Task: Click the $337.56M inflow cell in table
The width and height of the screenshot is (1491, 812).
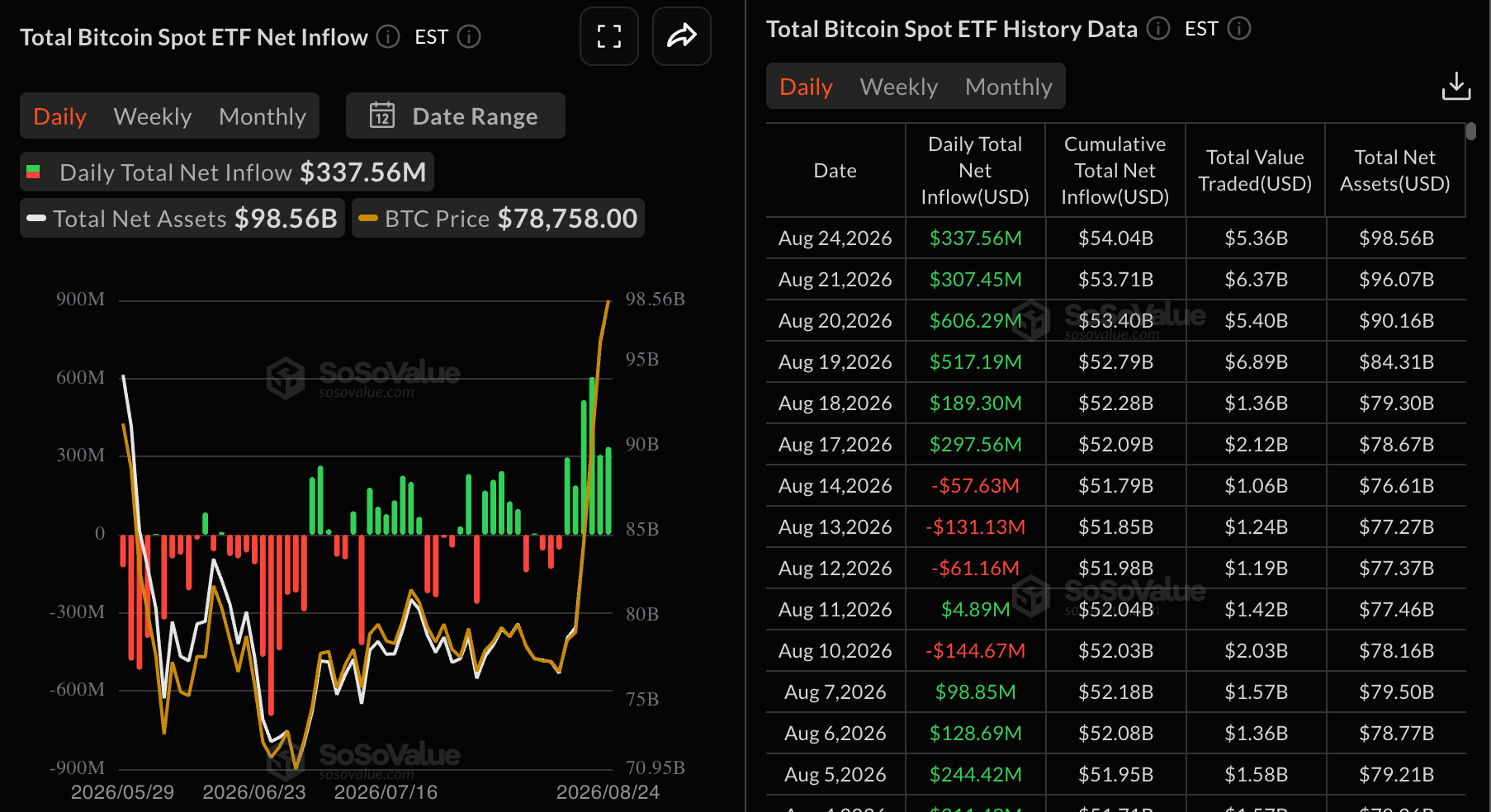Action: [976, 238]
